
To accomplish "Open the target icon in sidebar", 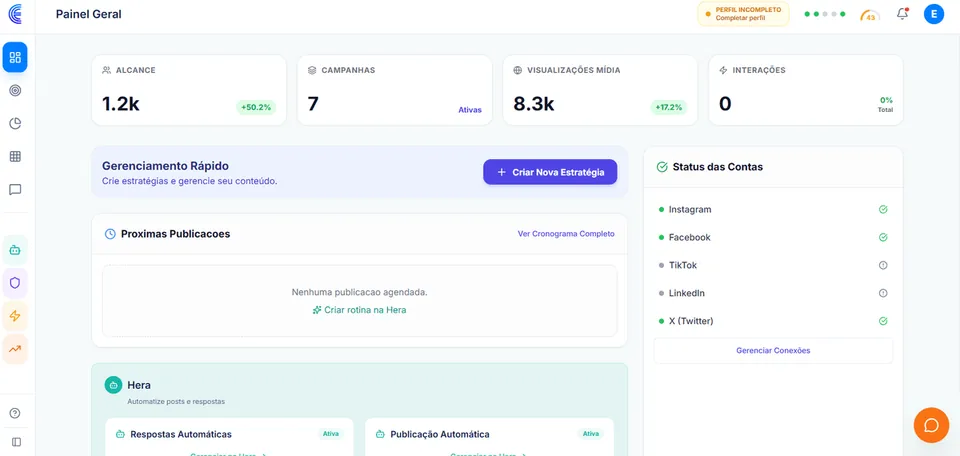I will [x=15, y=91].
